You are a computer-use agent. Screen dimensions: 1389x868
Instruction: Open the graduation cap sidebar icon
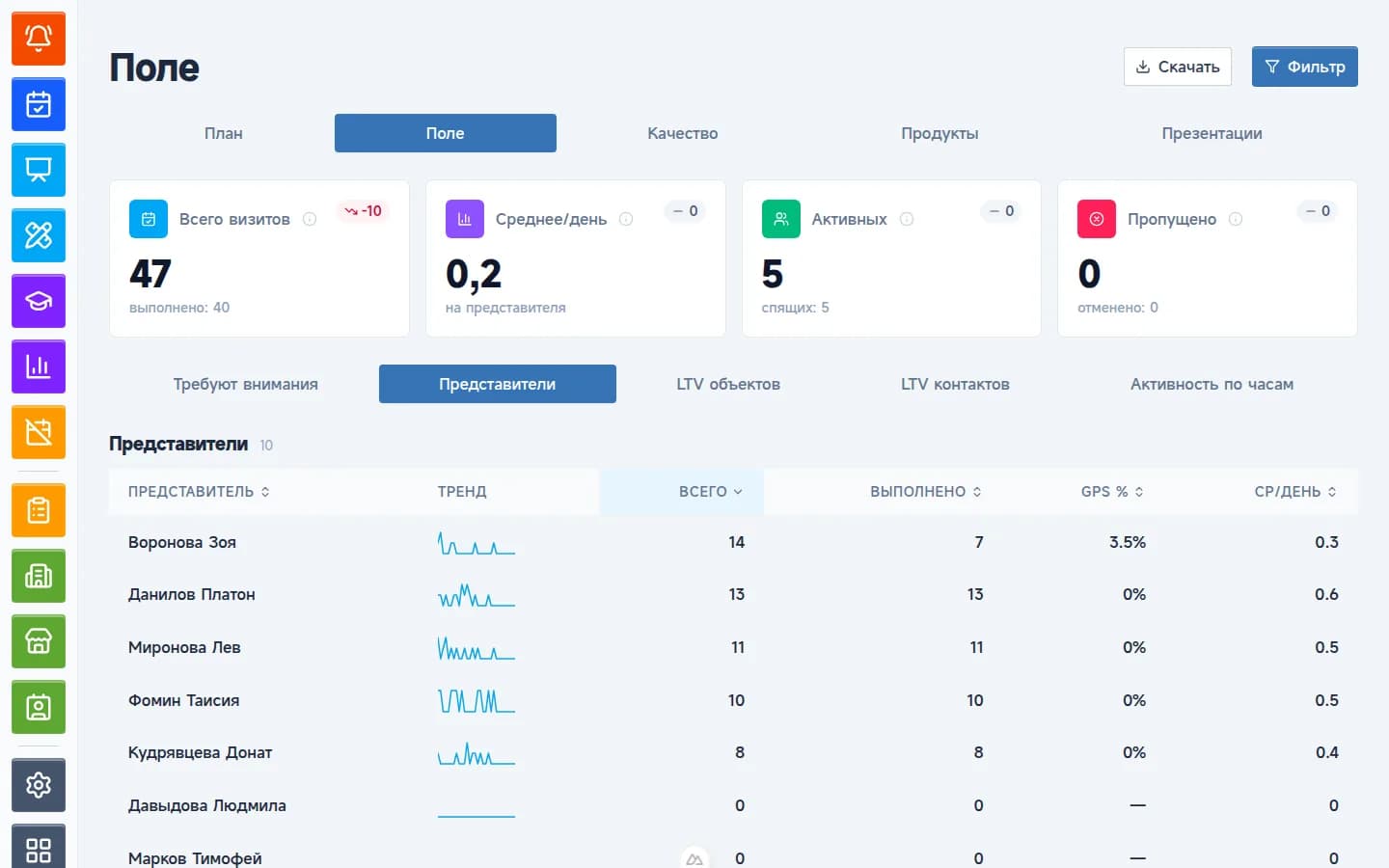coord(39,301)
